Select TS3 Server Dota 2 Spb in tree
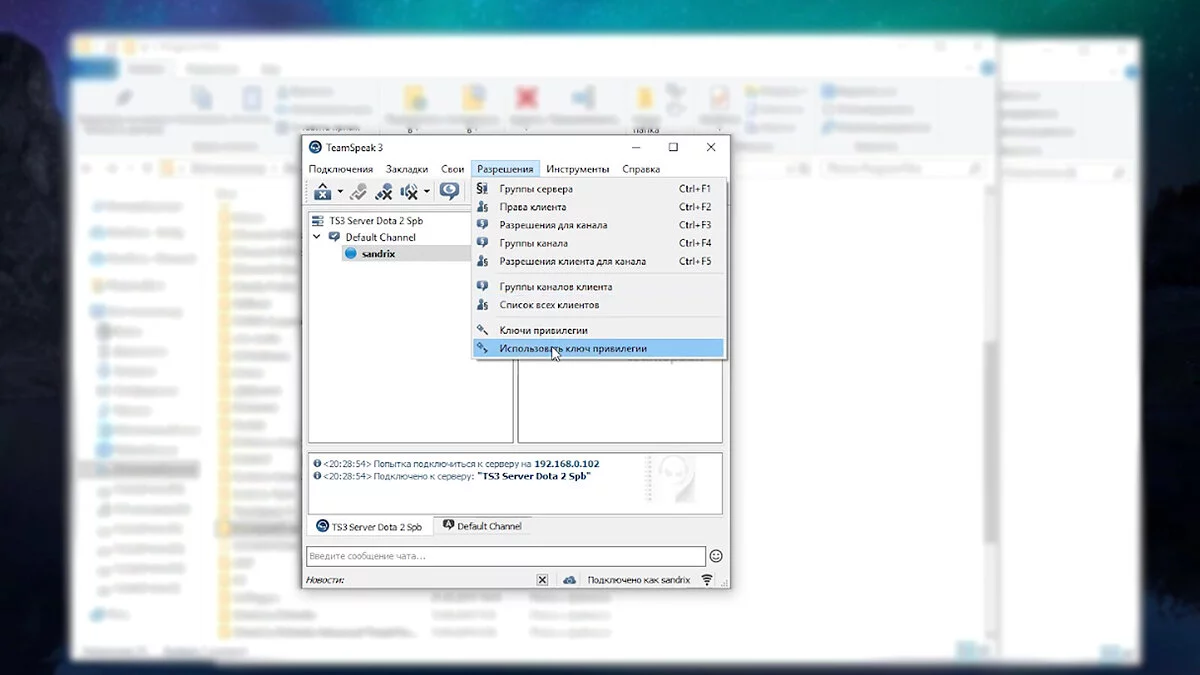Viewport: 1200px width, 675px height. coord(372,220)
